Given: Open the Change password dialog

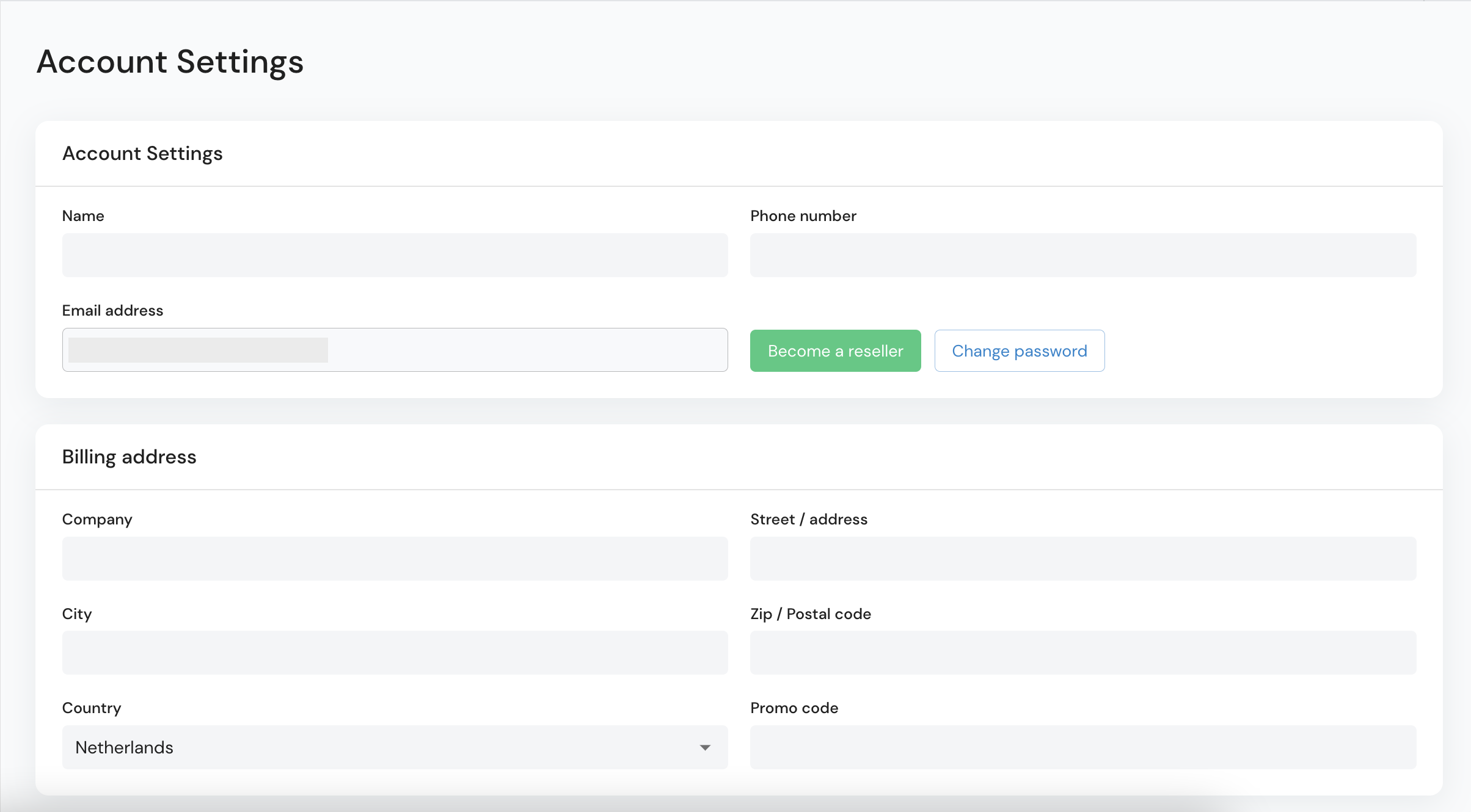Looking at the screenshot, I should click(x=1019, y=350).
